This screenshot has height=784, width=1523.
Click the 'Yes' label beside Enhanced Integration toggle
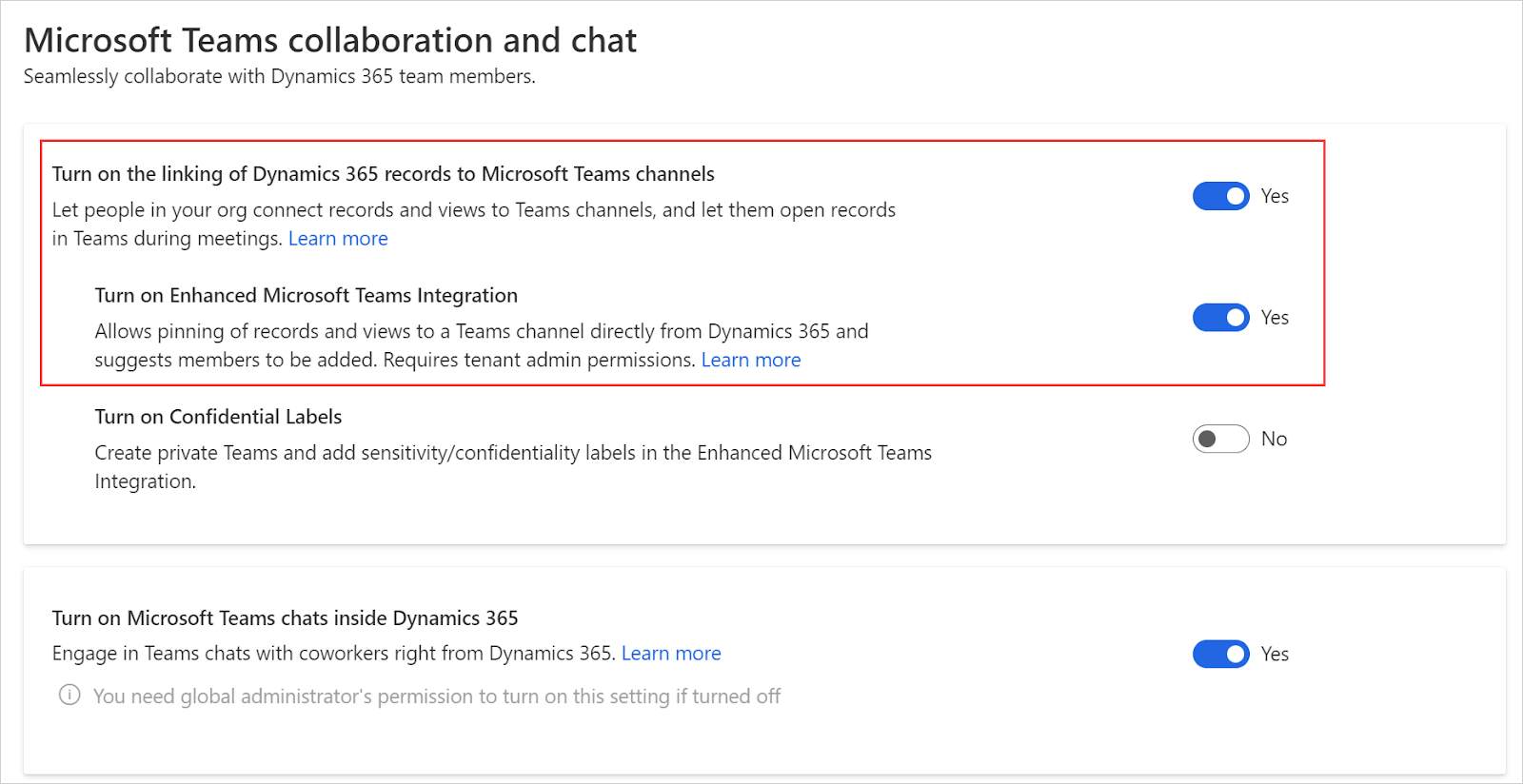pyautogui.click(x=1275, y=318)
